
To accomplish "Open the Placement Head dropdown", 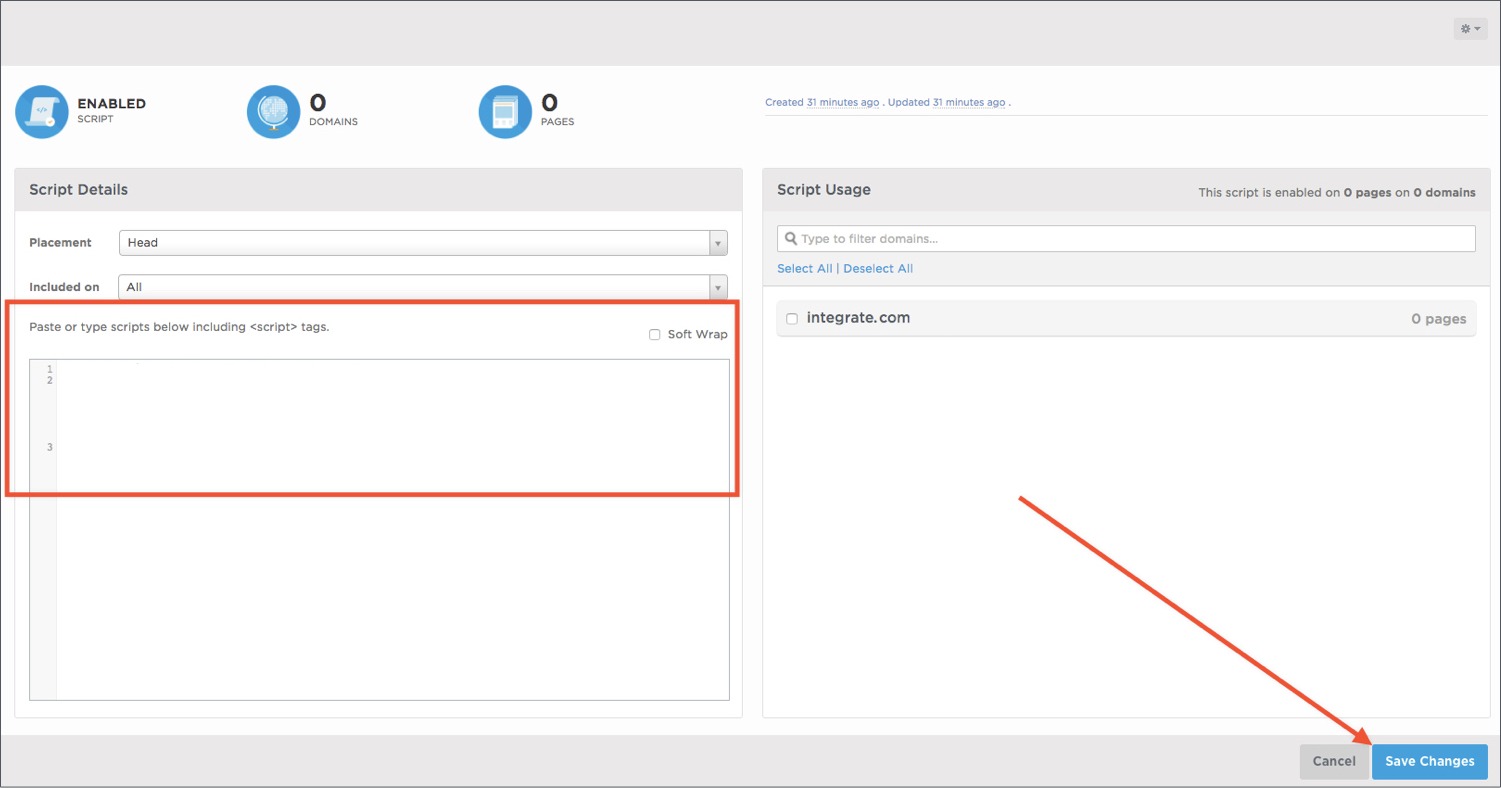I will pos(423,243).
